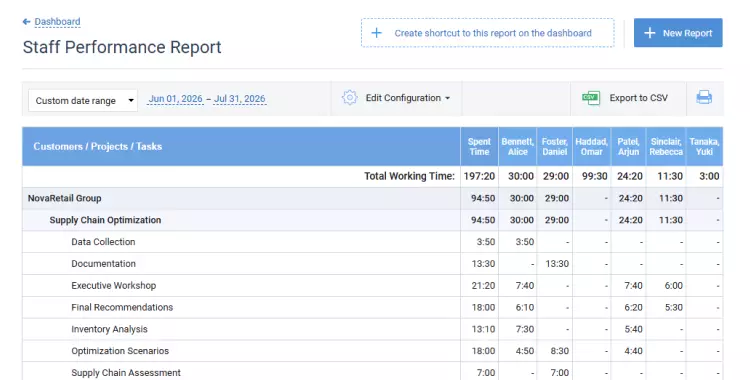Select the Patel, Arjun column header
The height and width of the screenshot is (380, 750).
point(629,146)
